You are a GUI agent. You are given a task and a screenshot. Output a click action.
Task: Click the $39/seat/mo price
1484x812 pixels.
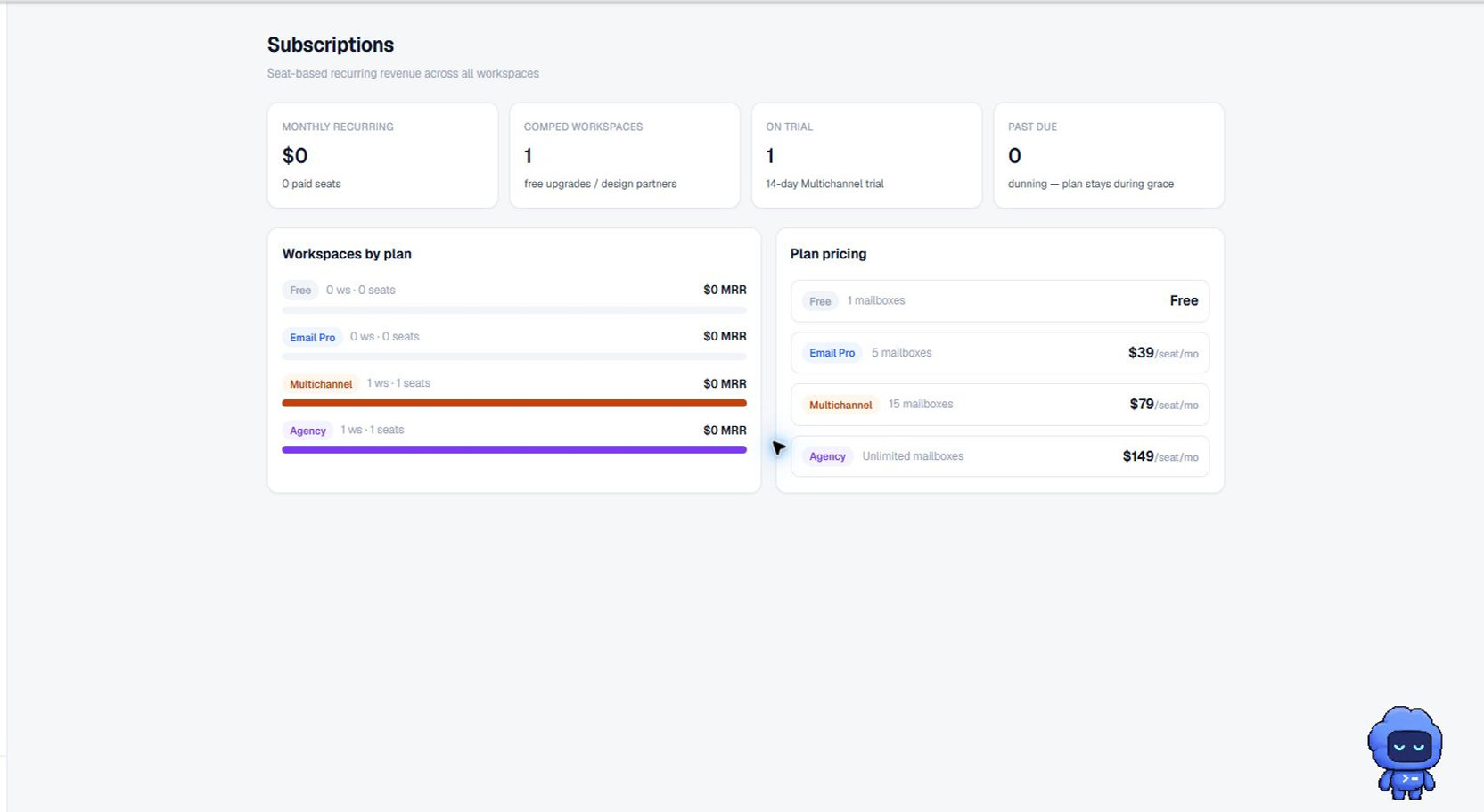[x=1163, y=353]
